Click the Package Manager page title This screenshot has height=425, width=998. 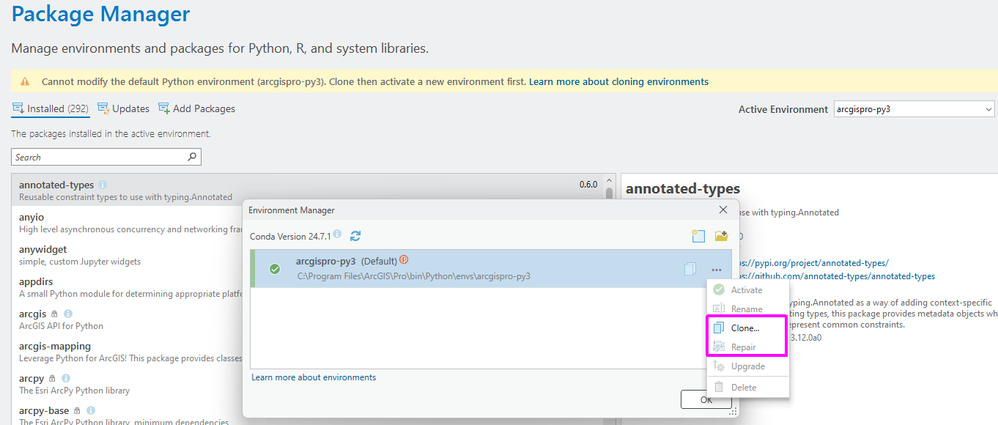coord(101,14)
